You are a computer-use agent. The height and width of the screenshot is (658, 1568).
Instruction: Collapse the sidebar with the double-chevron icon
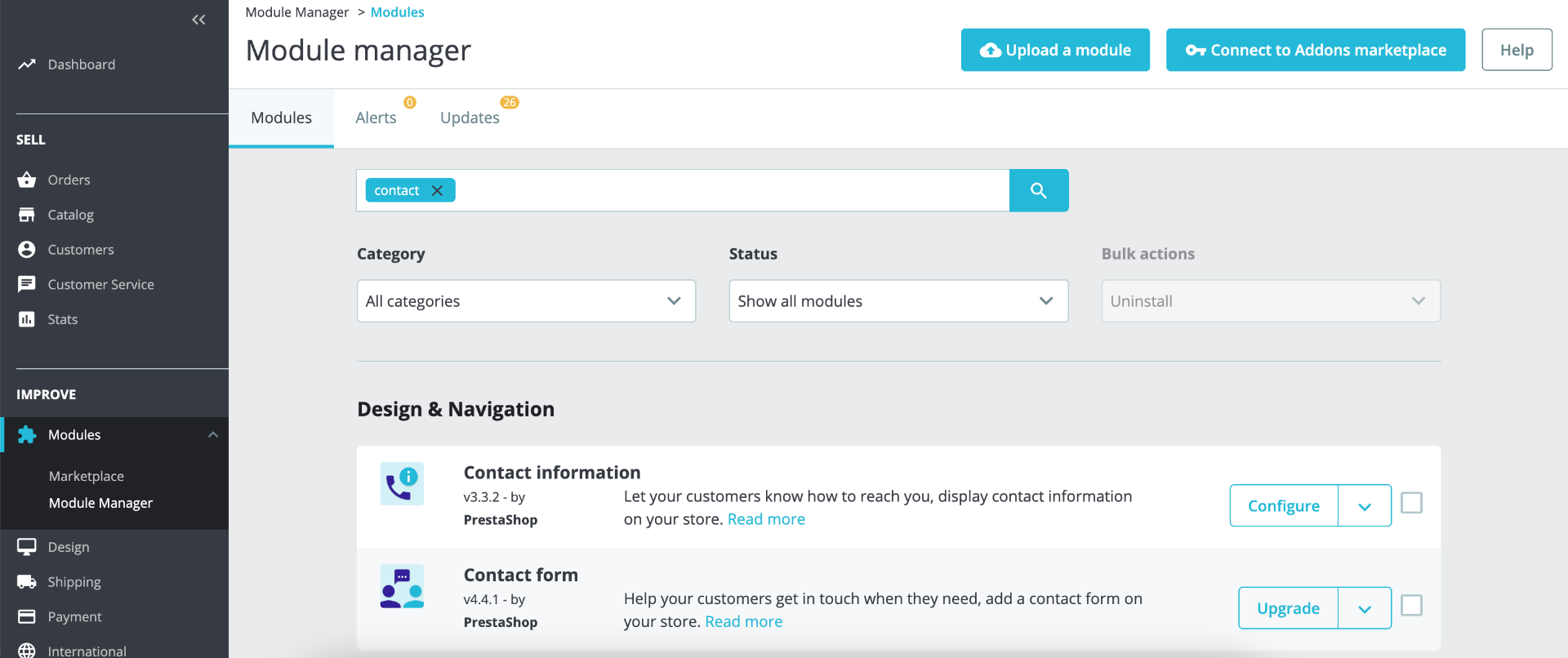click(198, 20)
